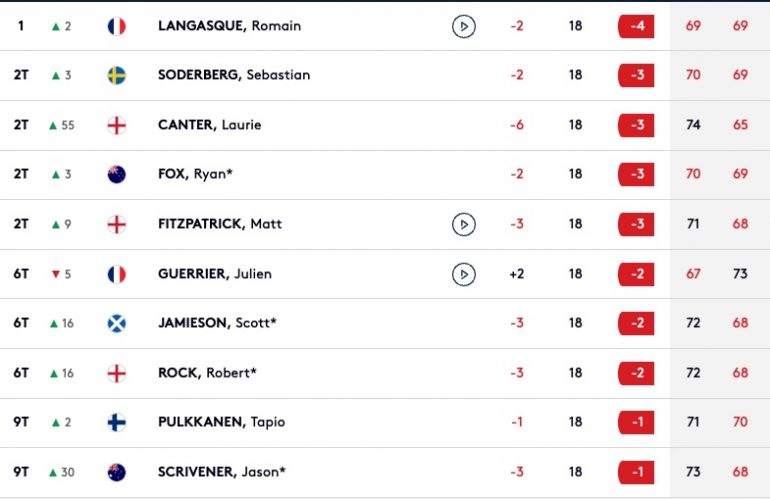Expand SCRIVENER, Jason row details
Viewport: 770px width, 499px height.
(x=385, y=472)
